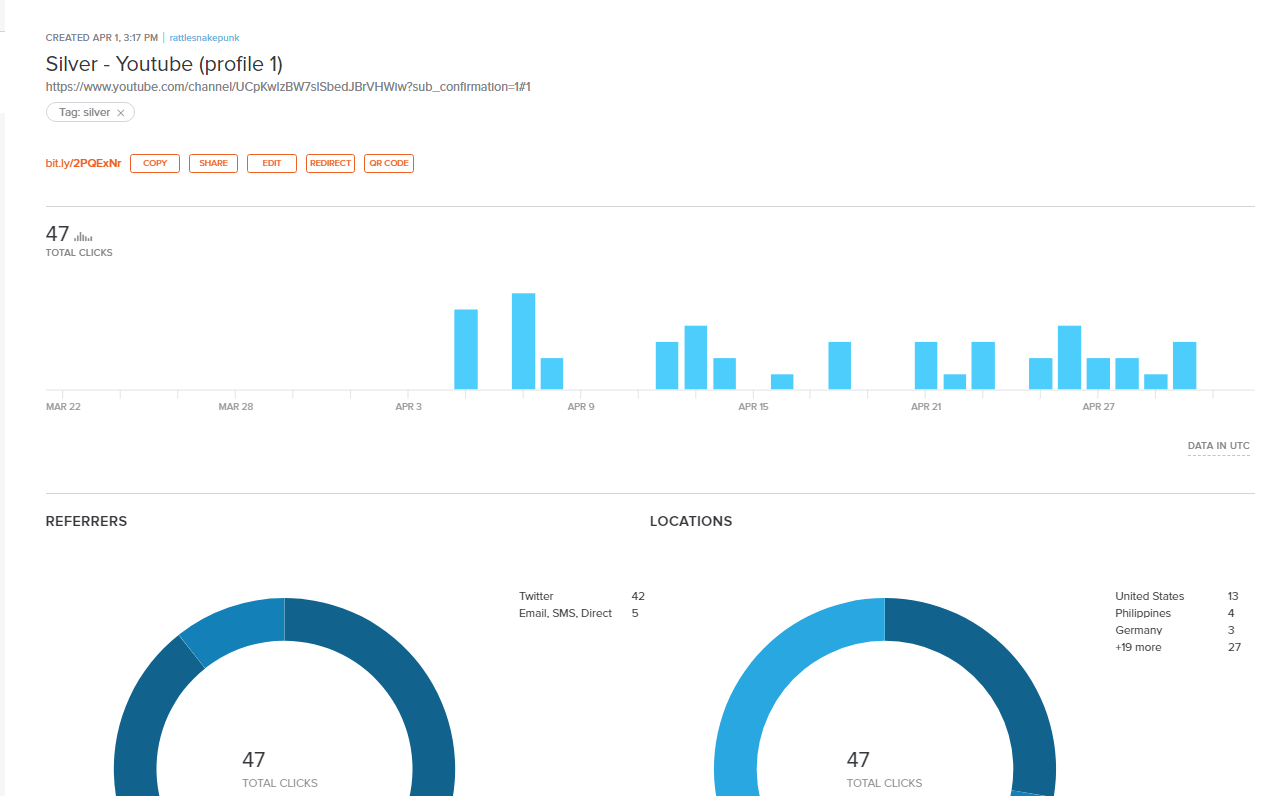The image size is (1272, 796).
Task: Click '47 TOTAL CLICKS' inside locations donut
Action: click(884, 769)
